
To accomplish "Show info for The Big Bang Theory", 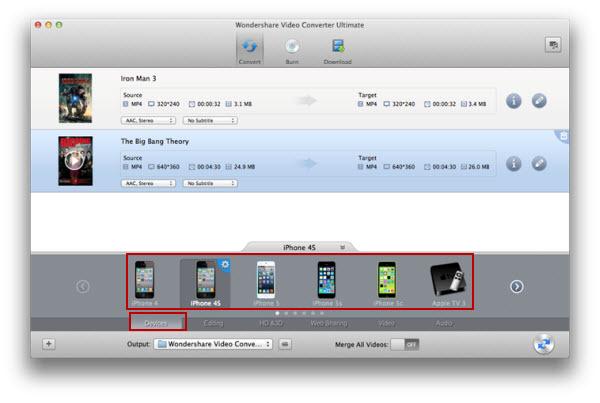I will coord(514,164).
